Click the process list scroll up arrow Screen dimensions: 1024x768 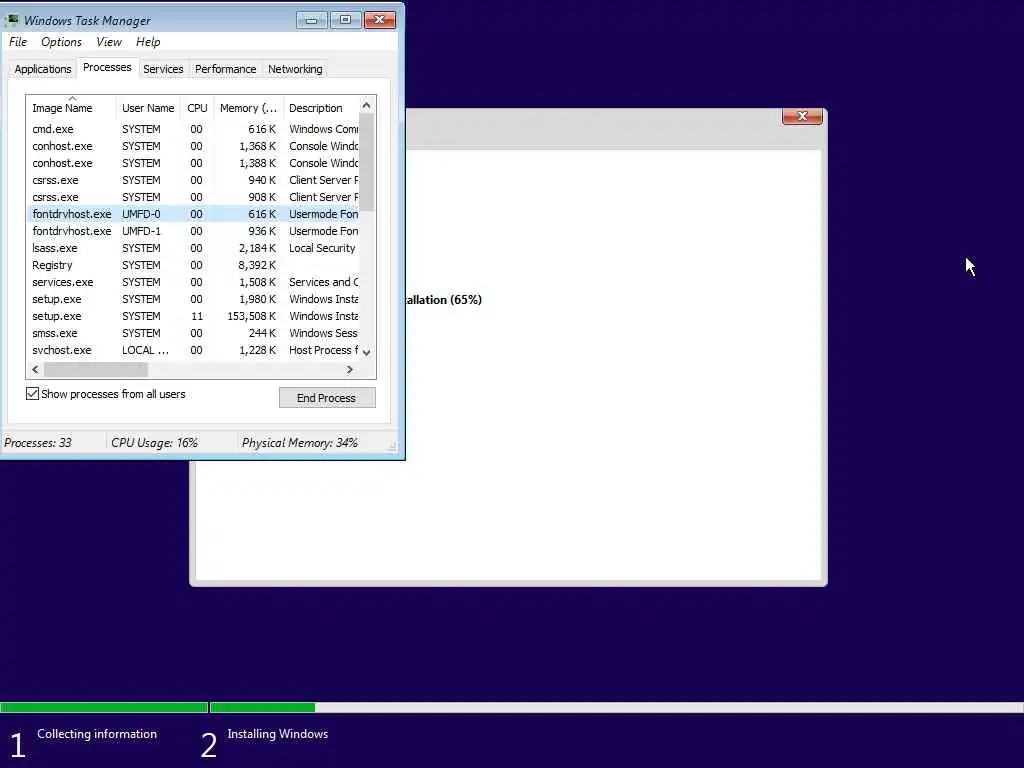(366, 106)
